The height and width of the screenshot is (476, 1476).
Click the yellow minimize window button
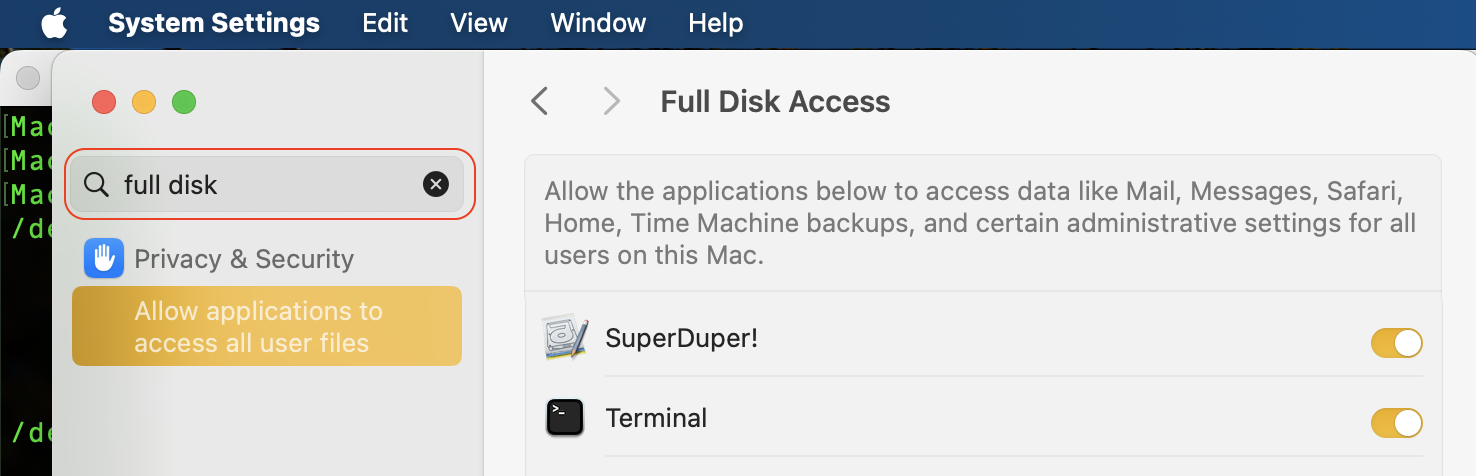tap(144, 102)
